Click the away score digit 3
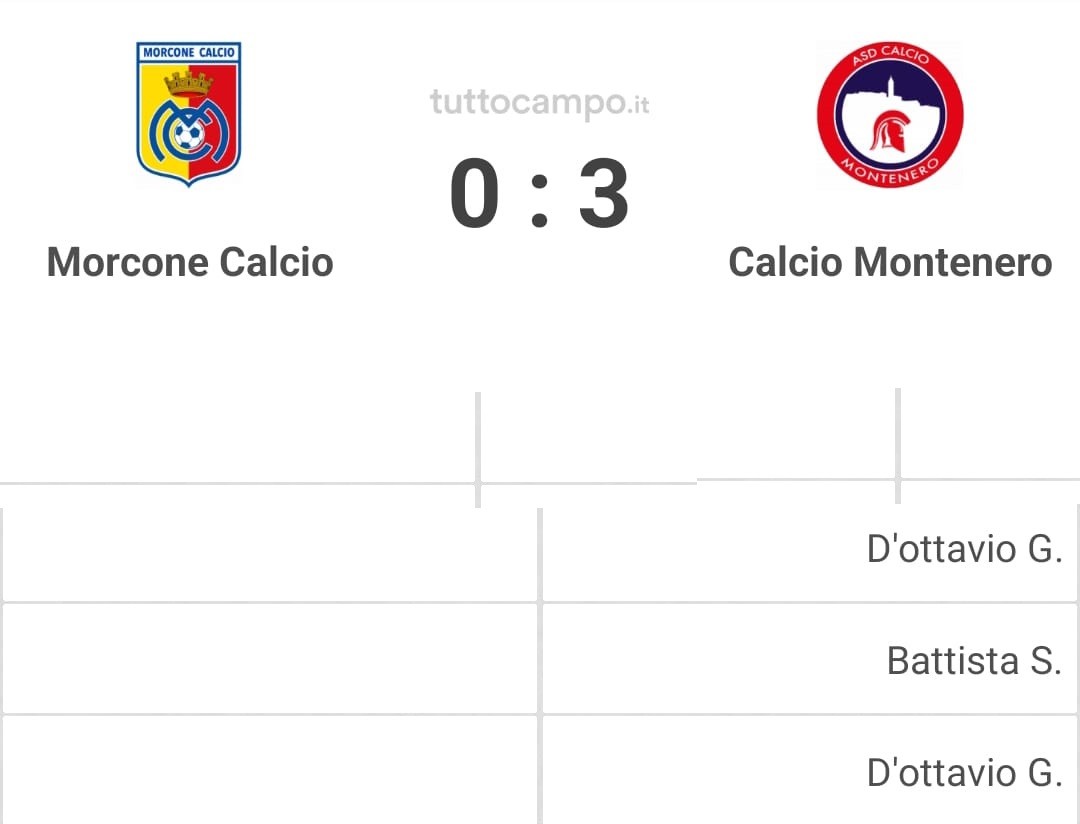The image size is (1080, 824). (603, 194)
